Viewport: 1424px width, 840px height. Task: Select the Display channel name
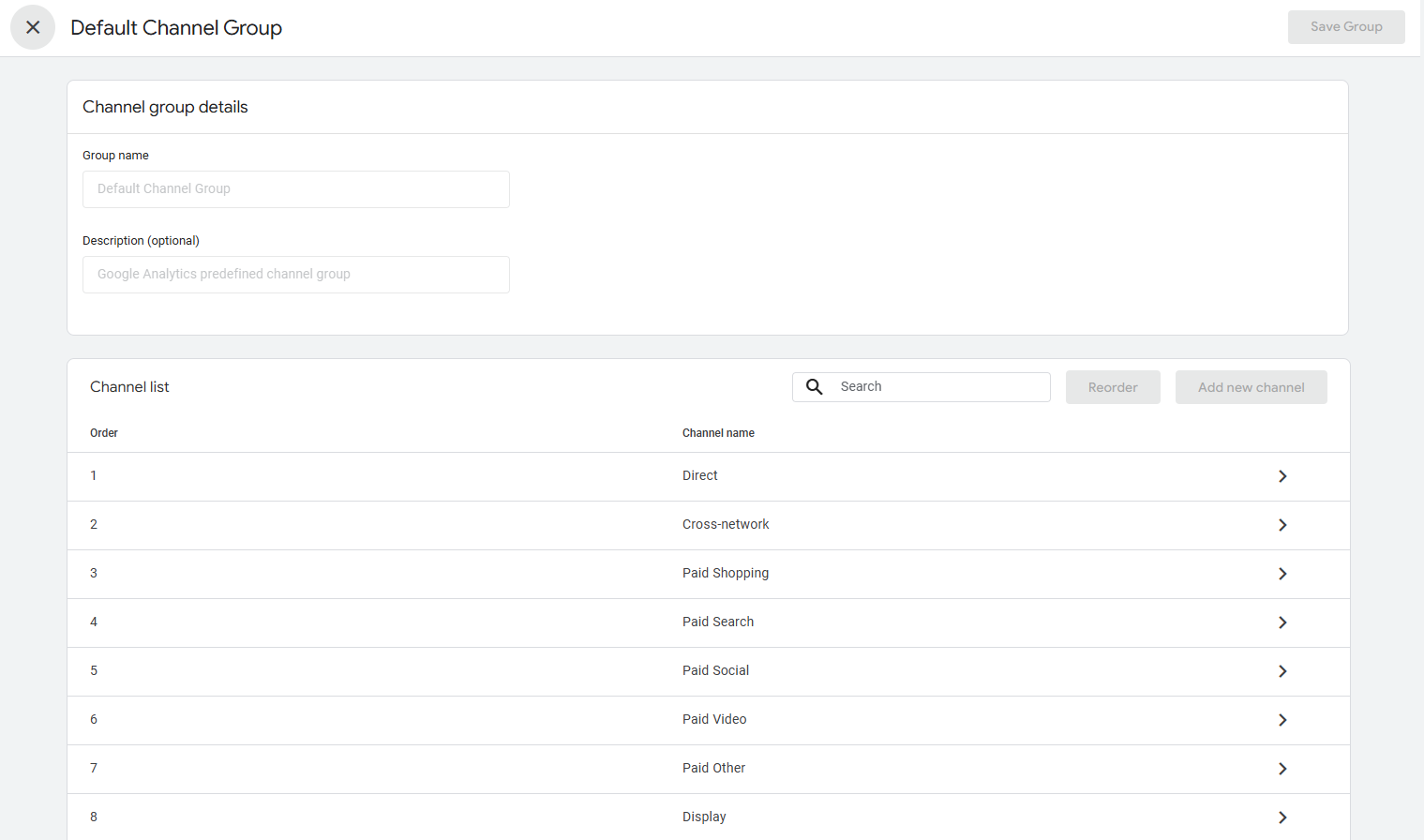coord(704,817)
